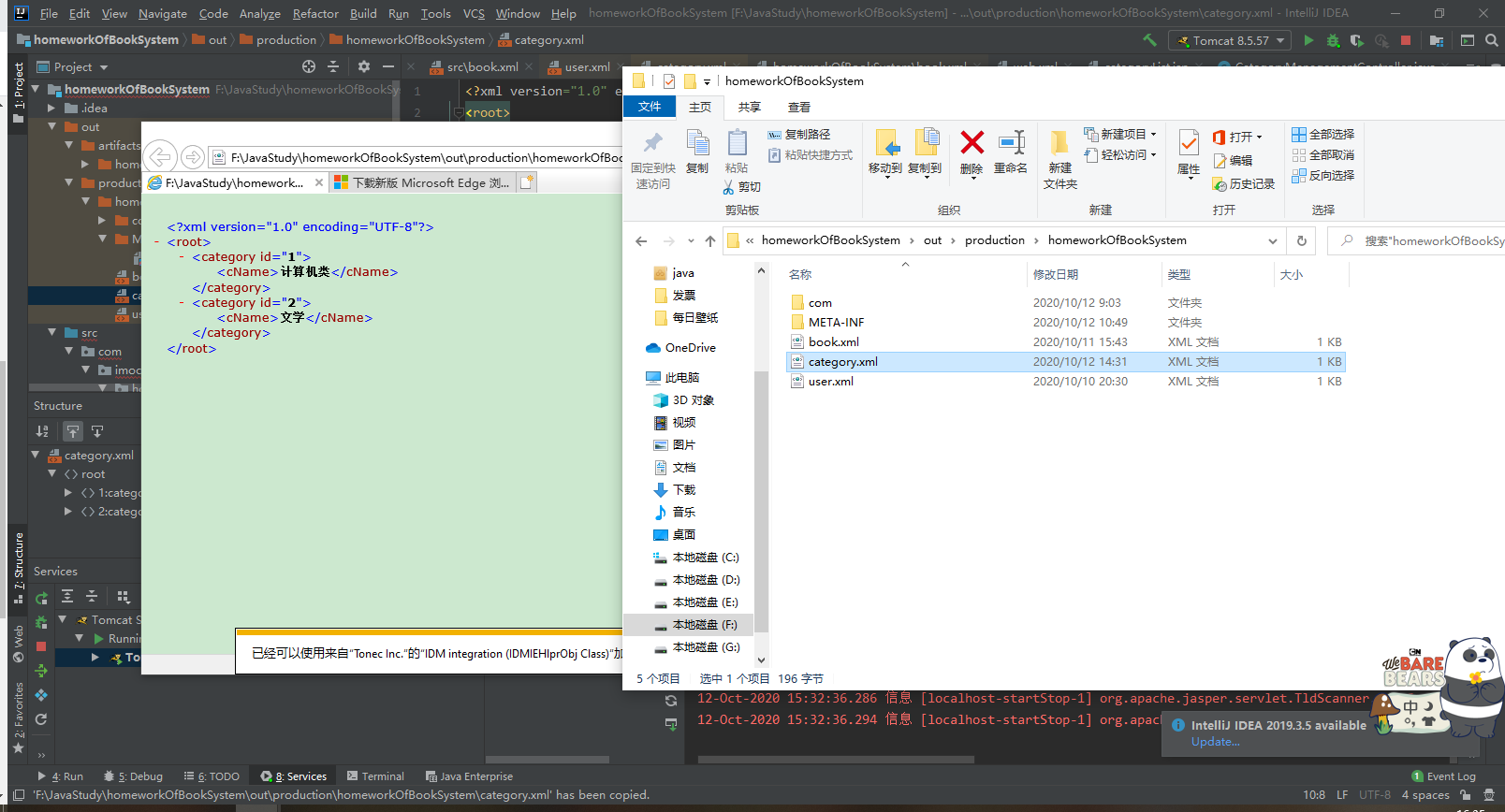Open the 文件 tab in Explorer
Screen dimensions: 1505x812
coord(650,107)
